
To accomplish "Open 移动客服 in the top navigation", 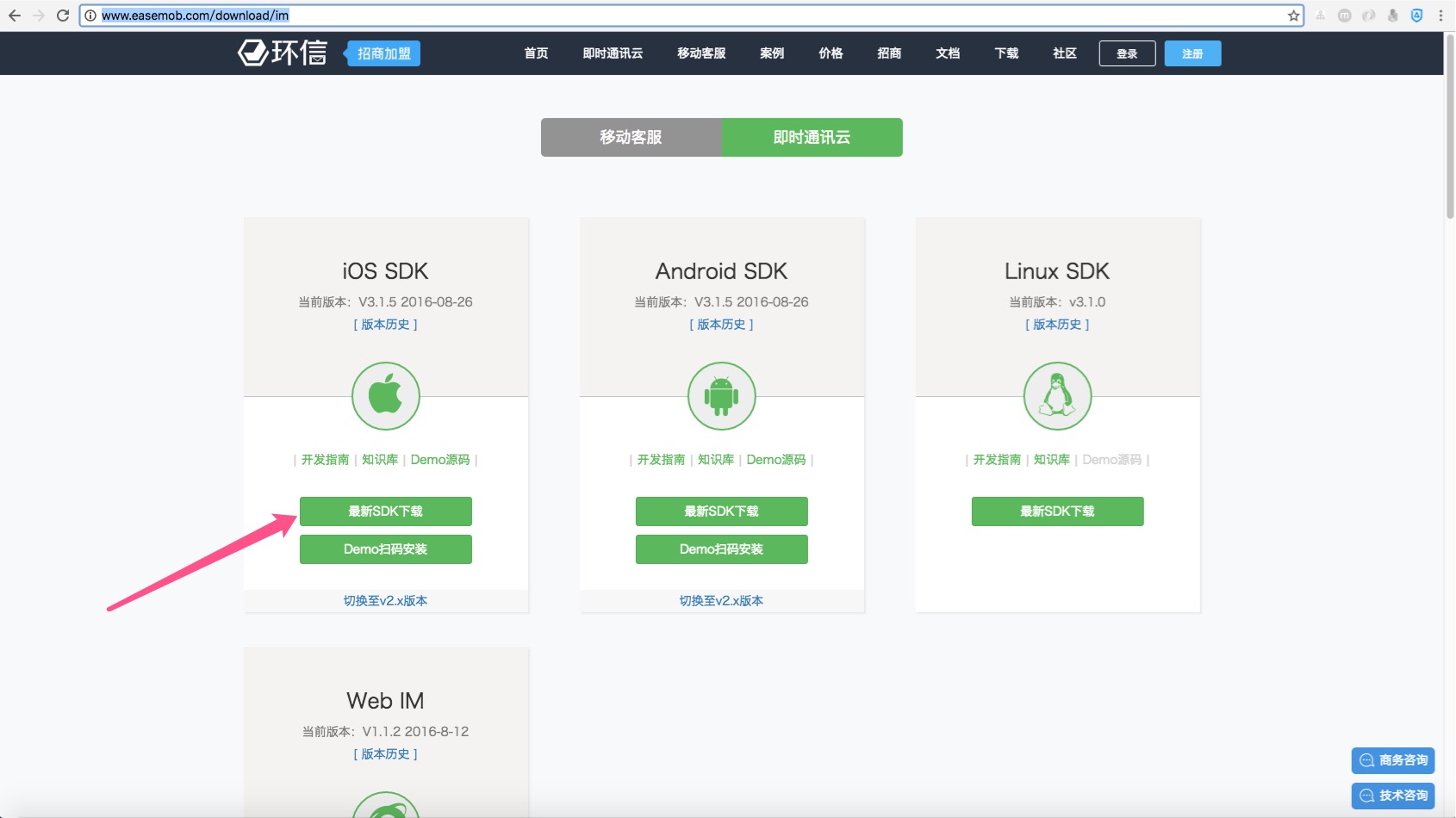I will (x=701, y=53).
